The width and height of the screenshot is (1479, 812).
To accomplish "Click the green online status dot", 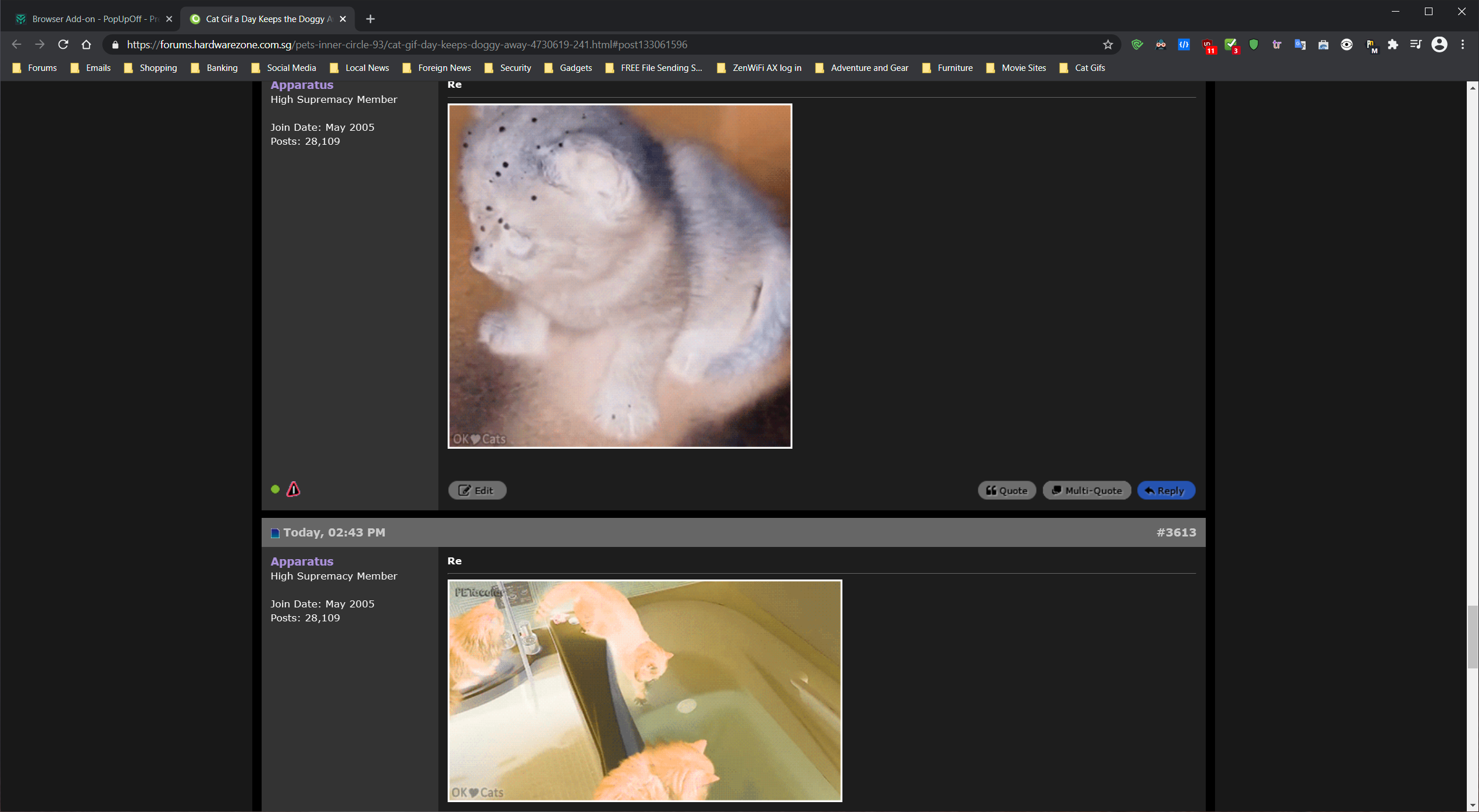I will pos(276,489).
